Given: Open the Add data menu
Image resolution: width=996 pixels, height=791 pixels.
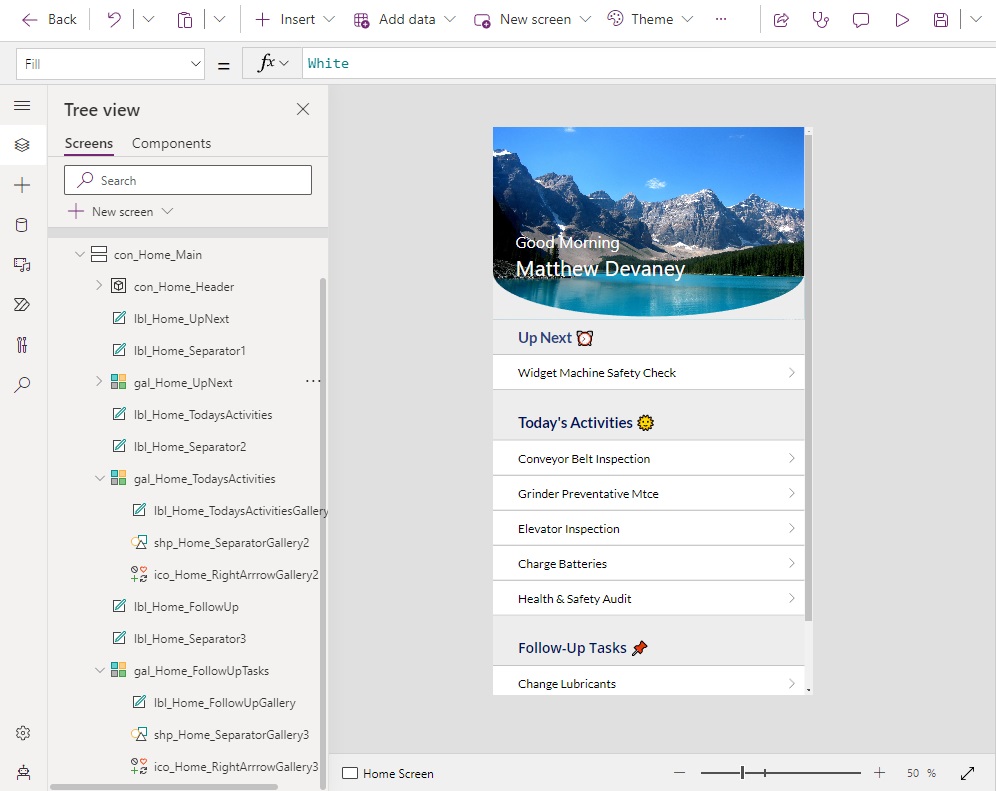Looking at the screenshot, I should pyautogui.click(x=405, y=20).
